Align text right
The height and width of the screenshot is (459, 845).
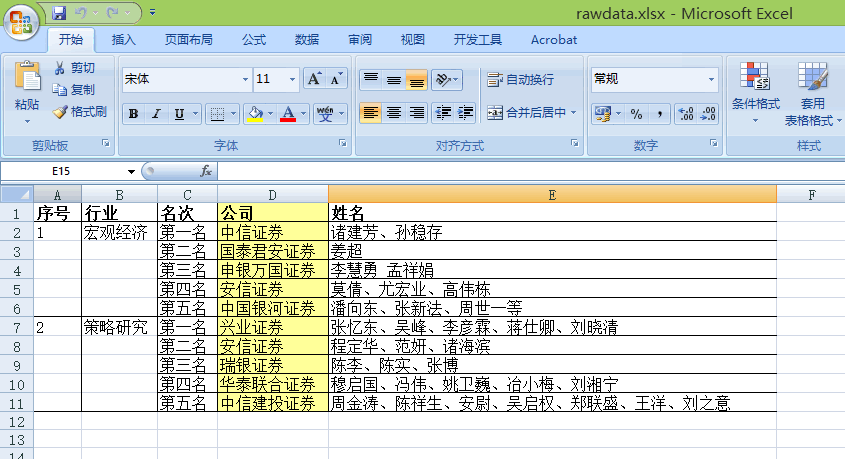point(417,113)
